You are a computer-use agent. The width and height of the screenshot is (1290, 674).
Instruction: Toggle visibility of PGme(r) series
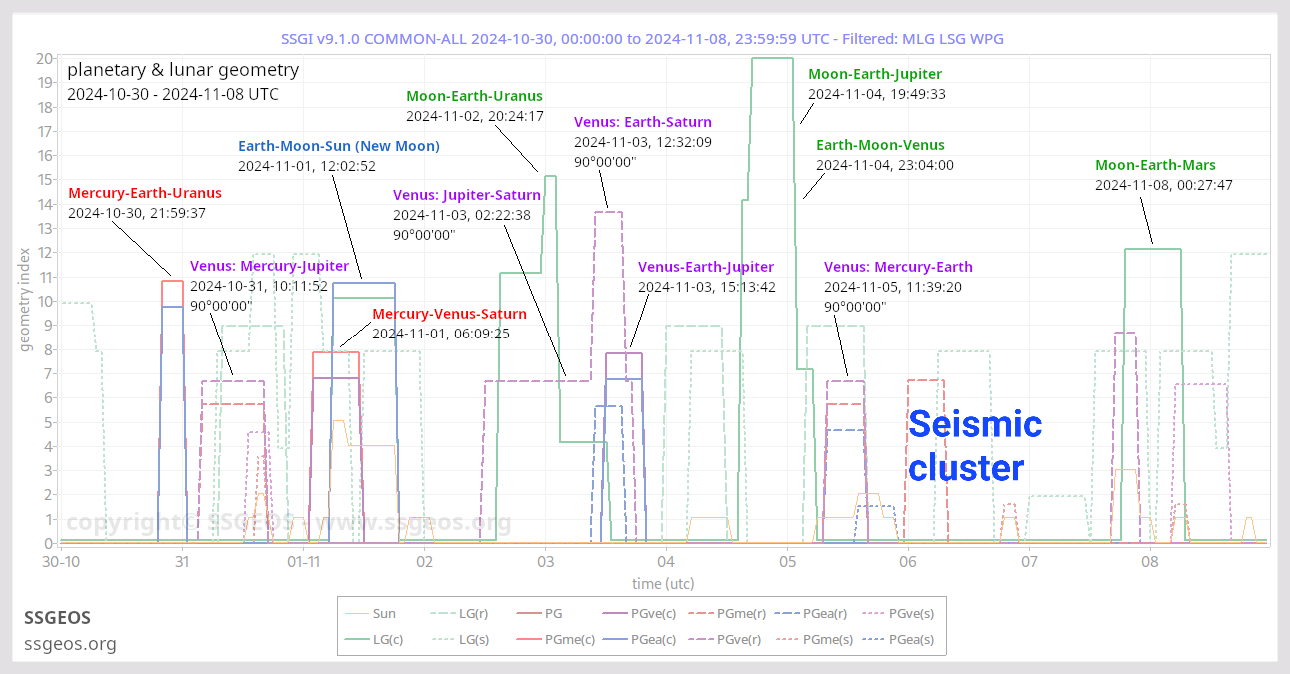point(700,613)
